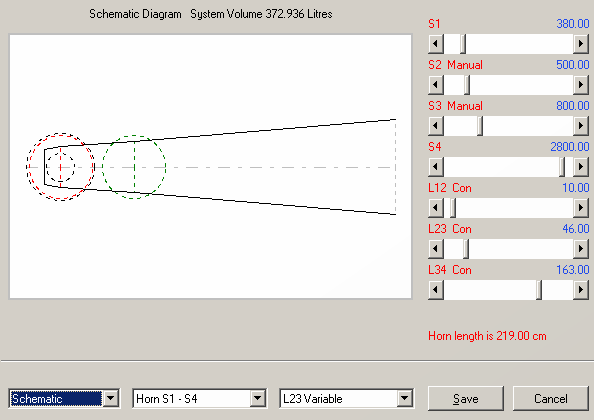594x420 pixels.
Task: Click the Horn length is 219.00 cm text
Action: (x=487, y=336)
